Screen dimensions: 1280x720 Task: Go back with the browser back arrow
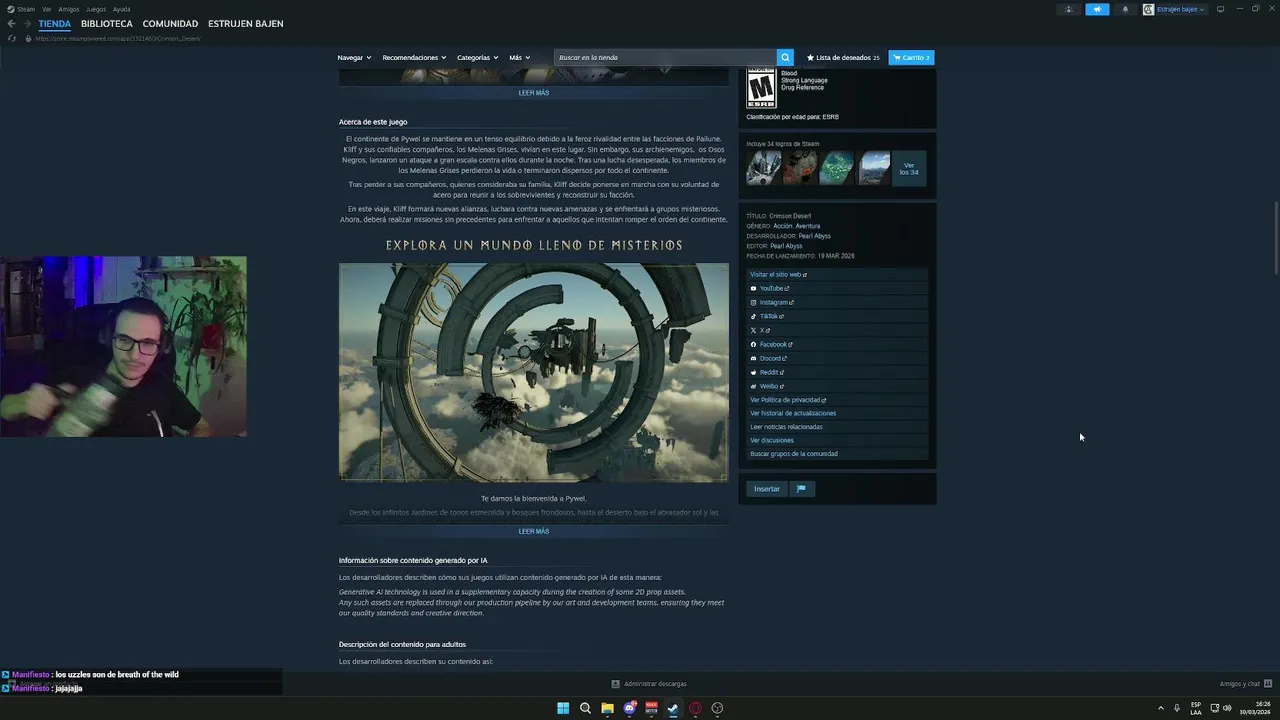[12, 24]
